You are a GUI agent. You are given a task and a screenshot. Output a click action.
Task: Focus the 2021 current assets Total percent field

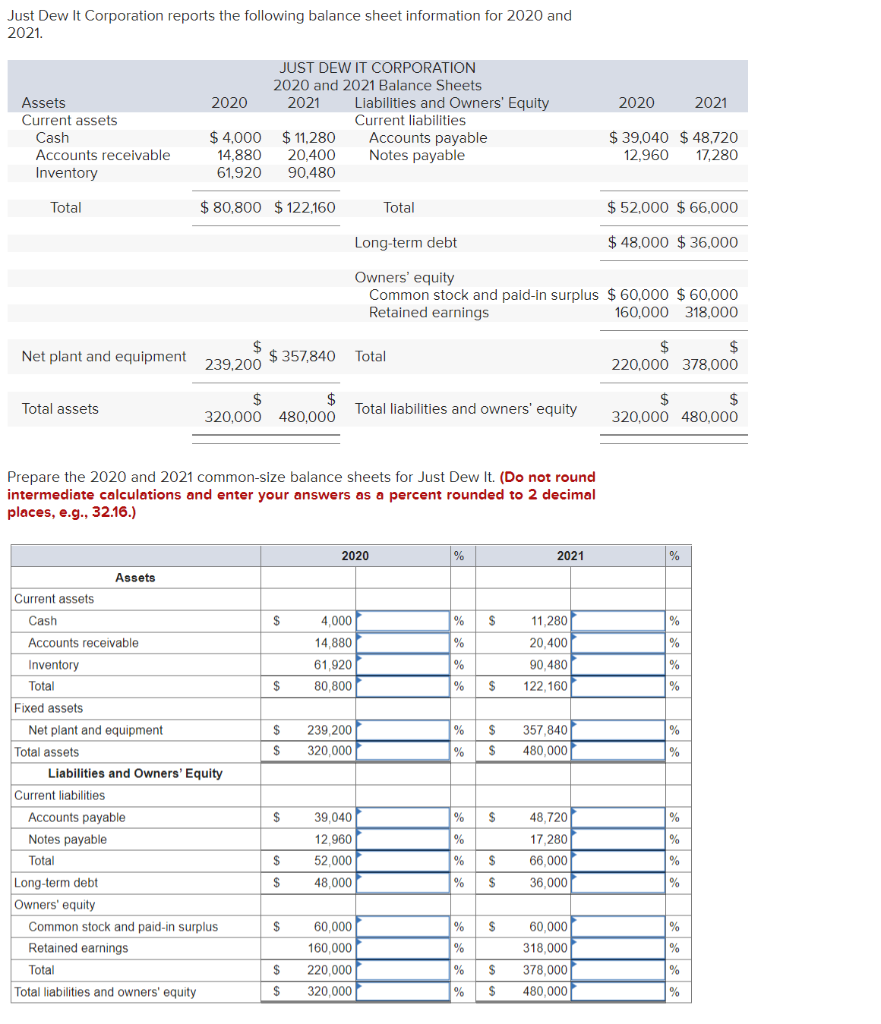point(618,686)
